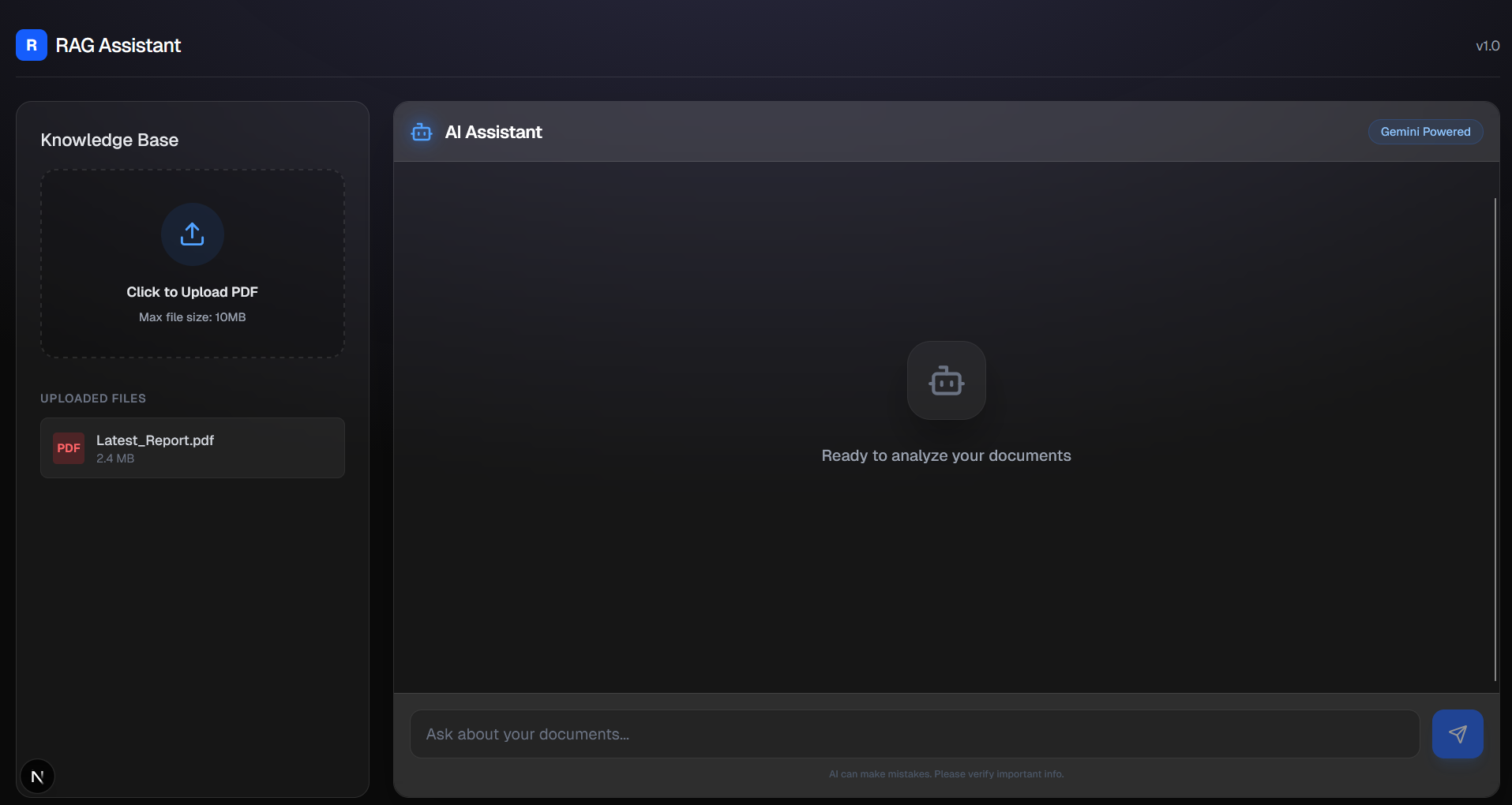The height and width of the screenshot is (805, 1512).
Task: Click the "Max file size: 10MB" hint
Action: tap(192, 317)
